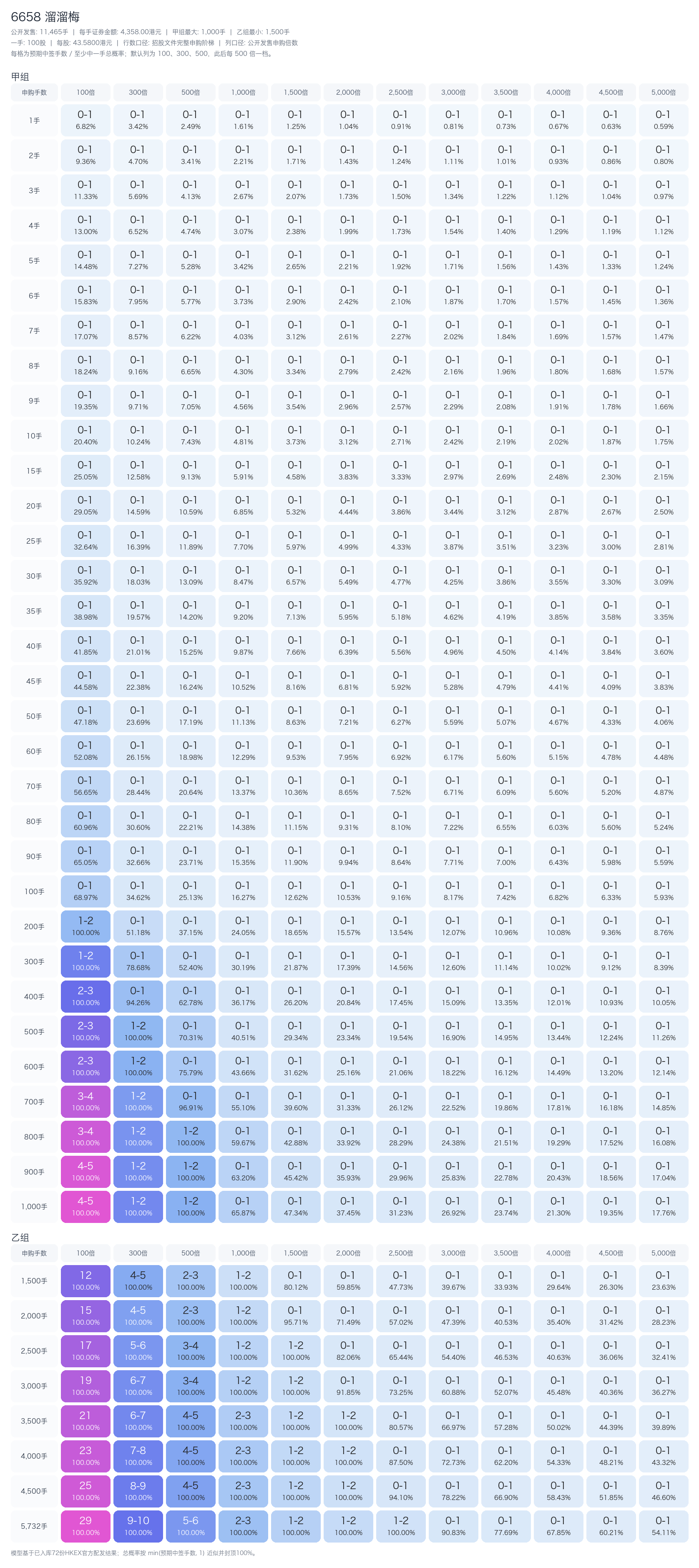
Task: Select the 54.11% cell in row 5,732手
Action: point(663,1526)
